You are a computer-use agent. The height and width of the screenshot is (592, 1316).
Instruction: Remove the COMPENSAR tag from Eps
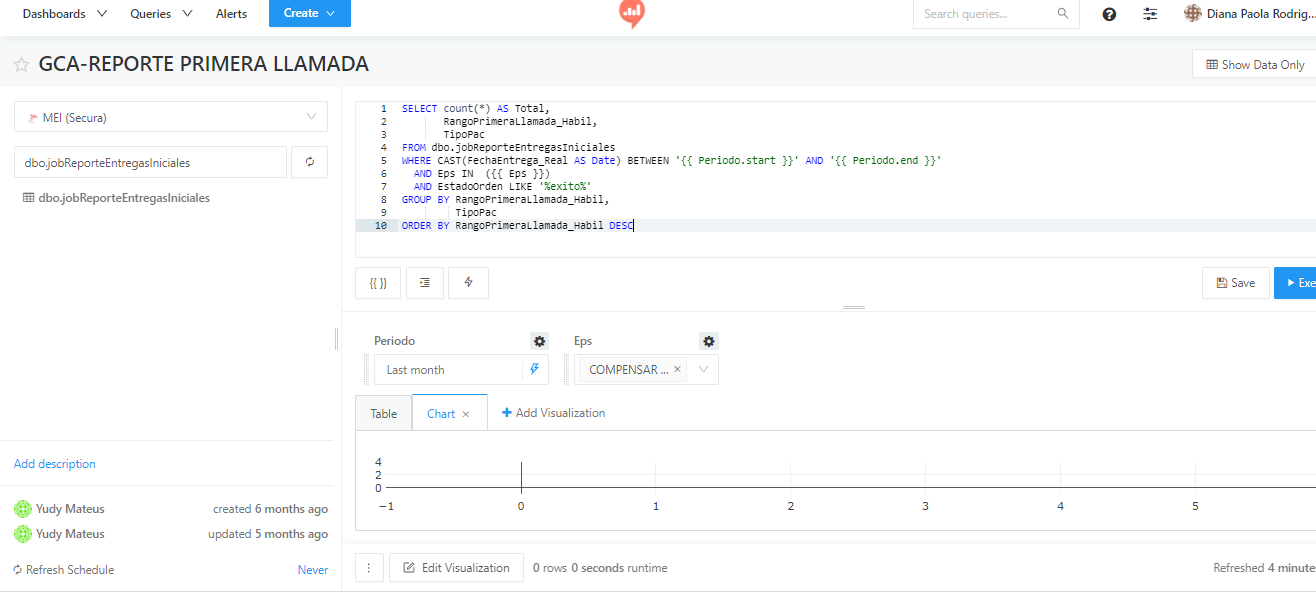(677, 369)
